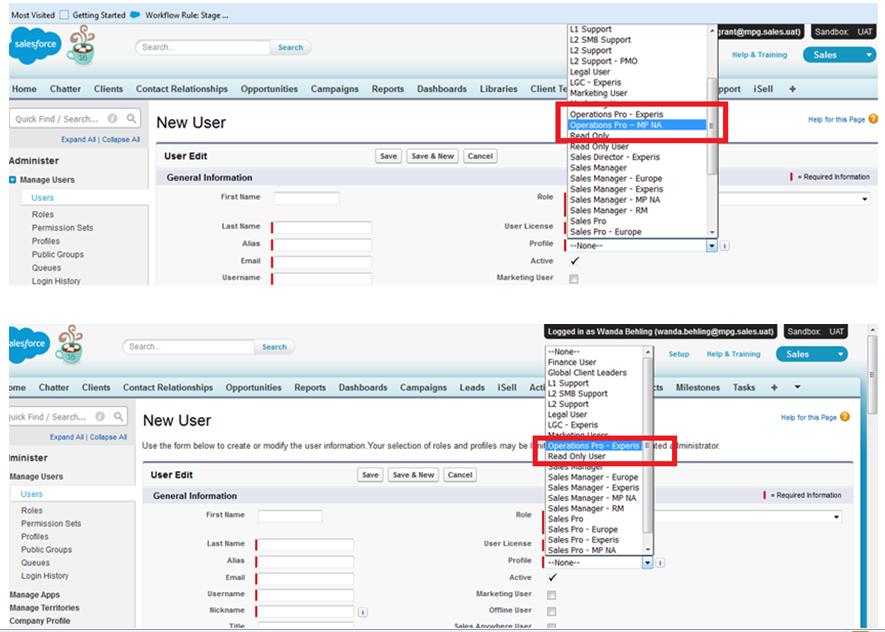Image resolution: width=885 pixels, height=632 pixels.
Task: Open Sales app menu in top screenshot
Action: (x=838, y=55)
